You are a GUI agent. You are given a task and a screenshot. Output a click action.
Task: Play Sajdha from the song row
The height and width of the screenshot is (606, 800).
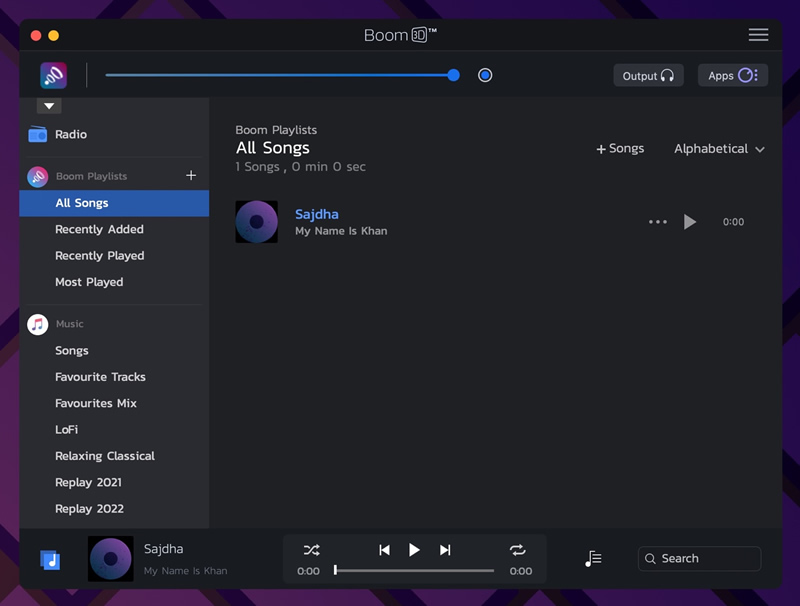click(x=690, y=222)
